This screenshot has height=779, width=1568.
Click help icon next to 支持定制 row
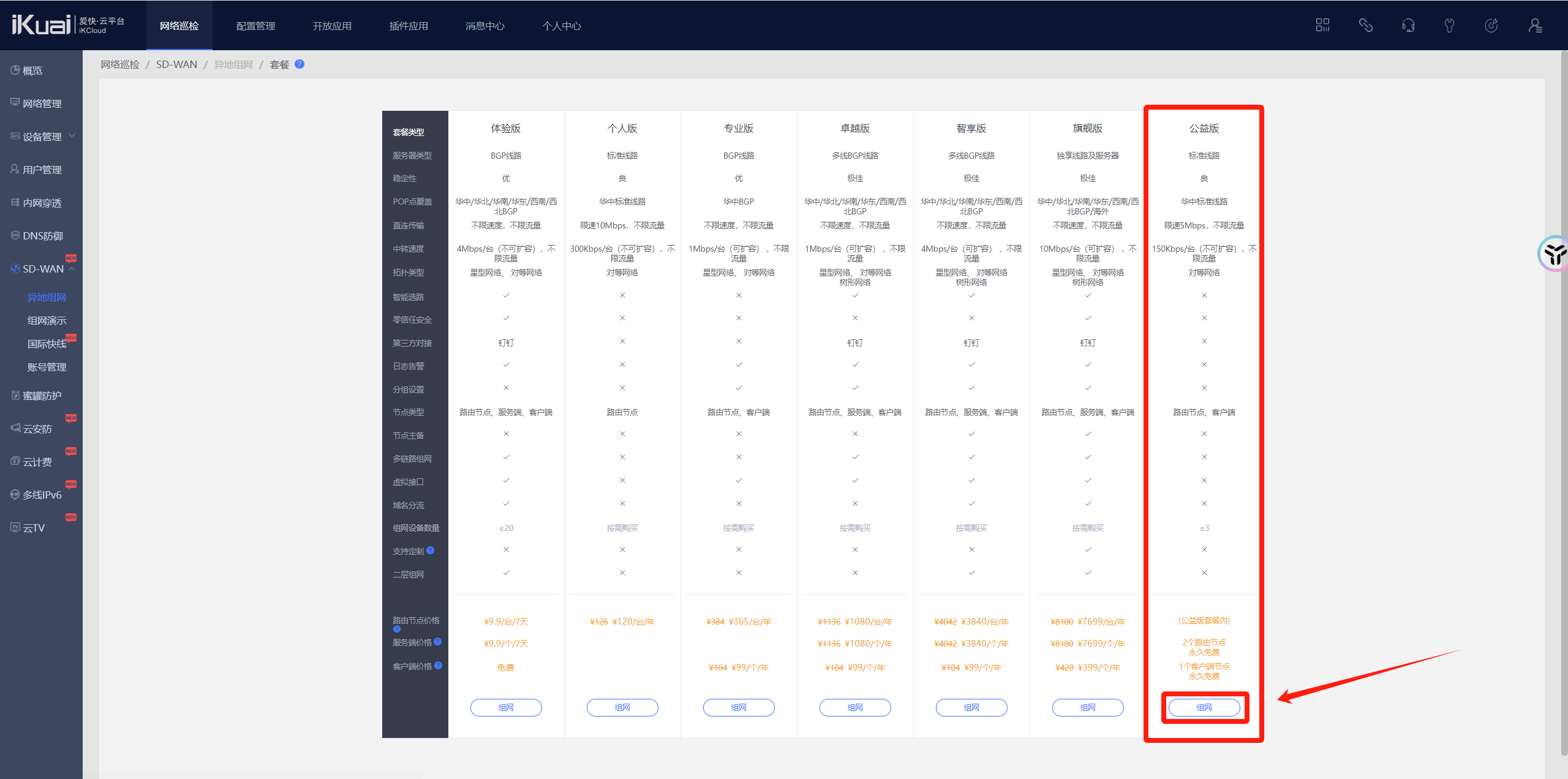(x=431, y=551)
